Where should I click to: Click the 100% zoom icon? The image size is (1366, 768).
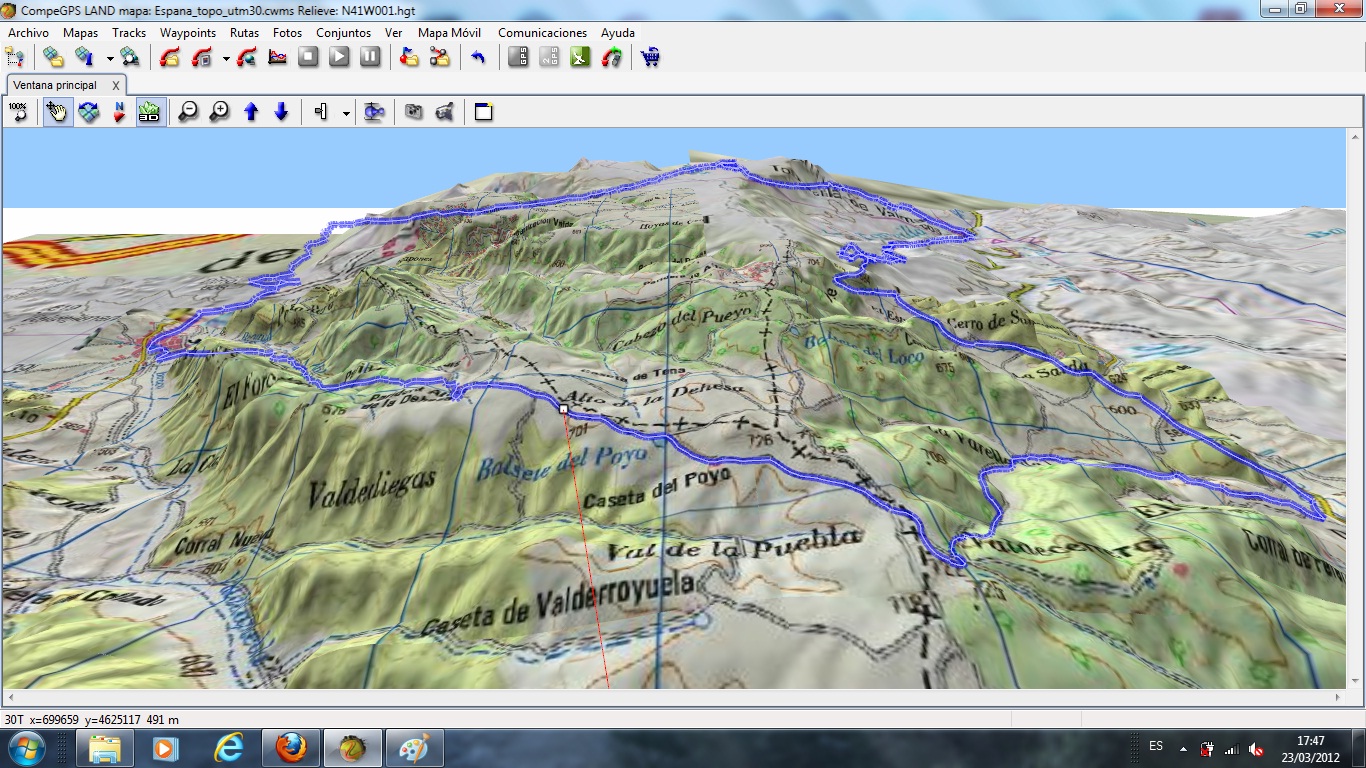[x=18, y=112]
